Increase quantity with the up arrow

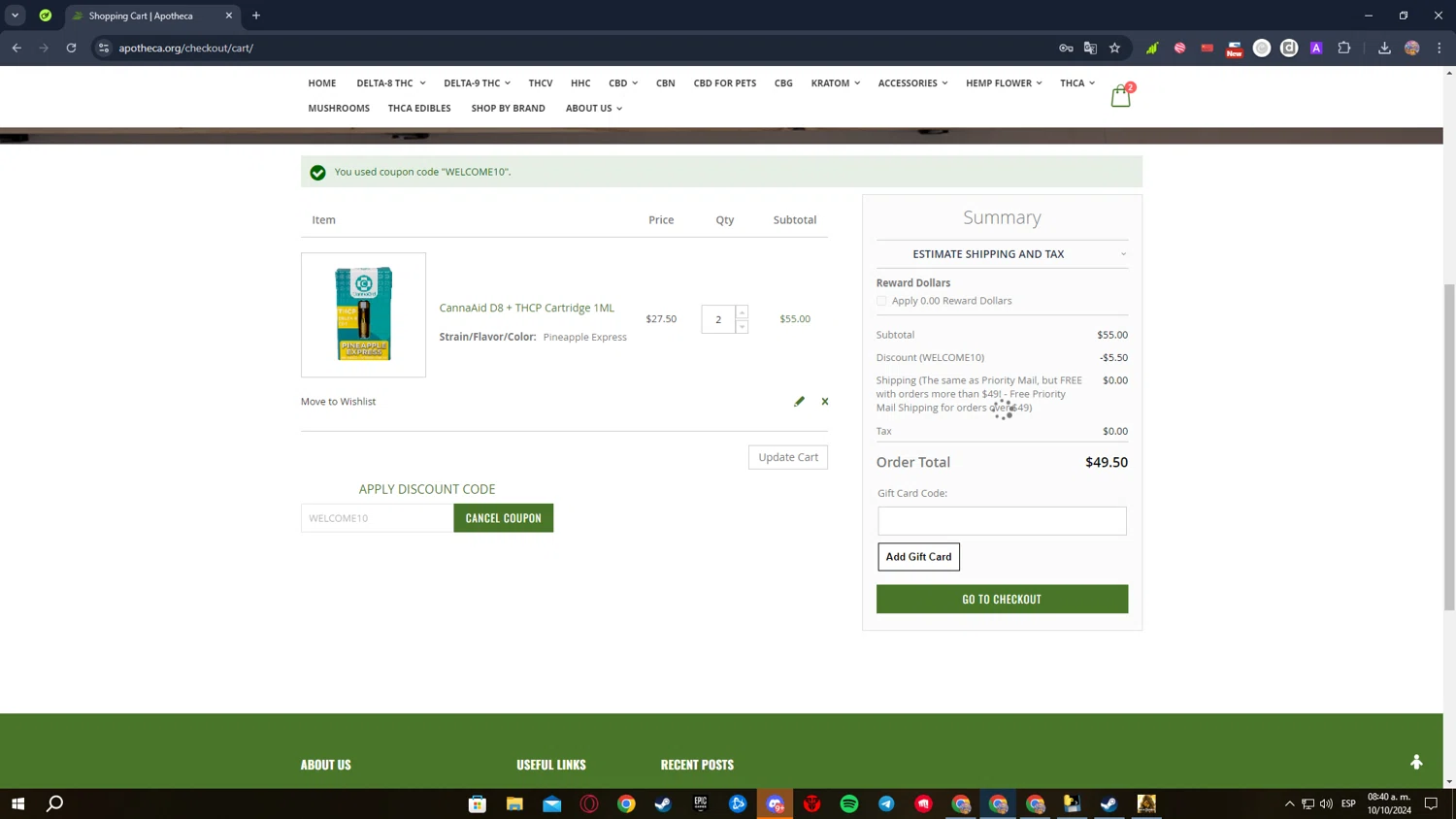click(x=742, y=312)
